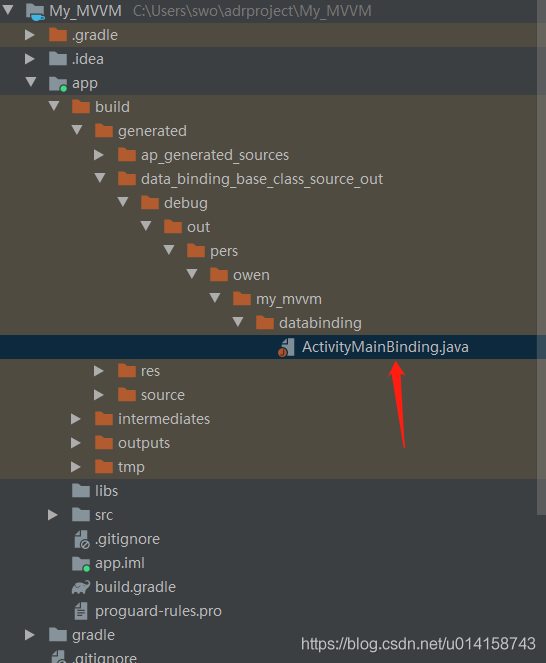Click the .gitignore file icon under app

point(82,540)
